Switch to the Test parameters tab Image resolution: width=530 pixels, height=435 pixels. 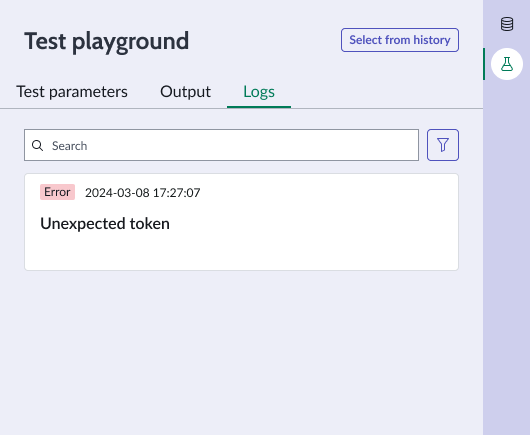pyautogui.click(x=72, y=92)
